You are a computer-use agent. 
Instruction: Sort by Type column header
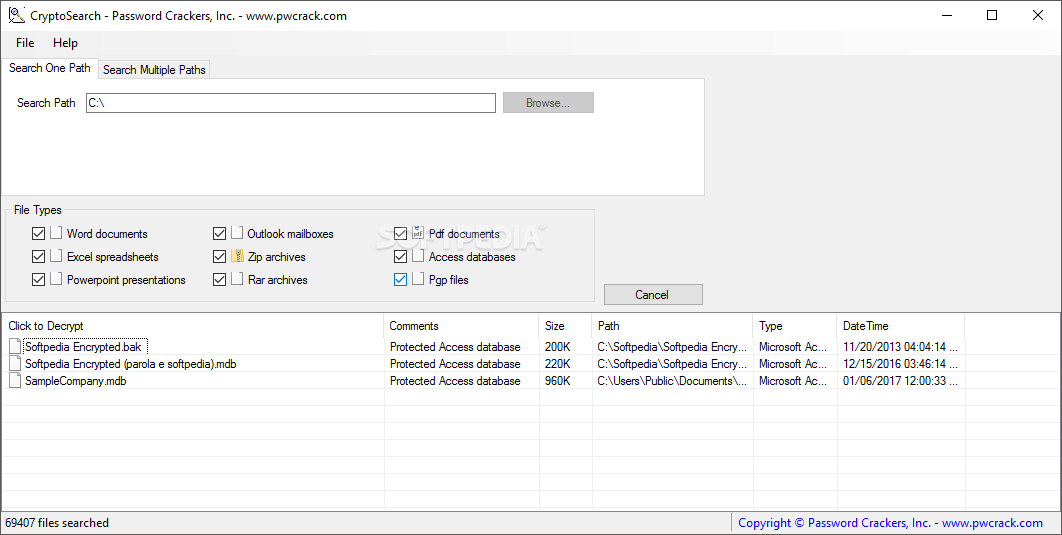[794, 326]
